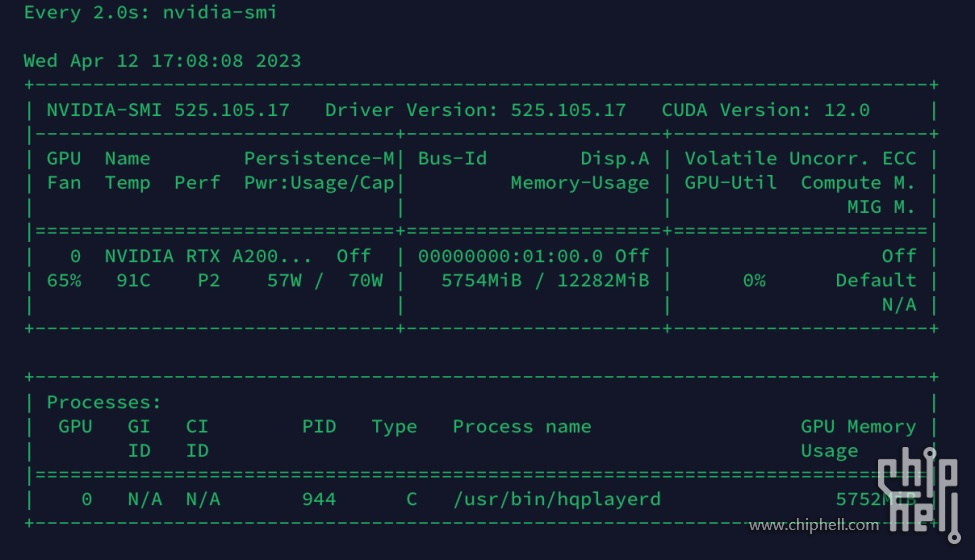Click the power usage value '57W'
The width and height of the screenshot is (975, 560).
284,280
